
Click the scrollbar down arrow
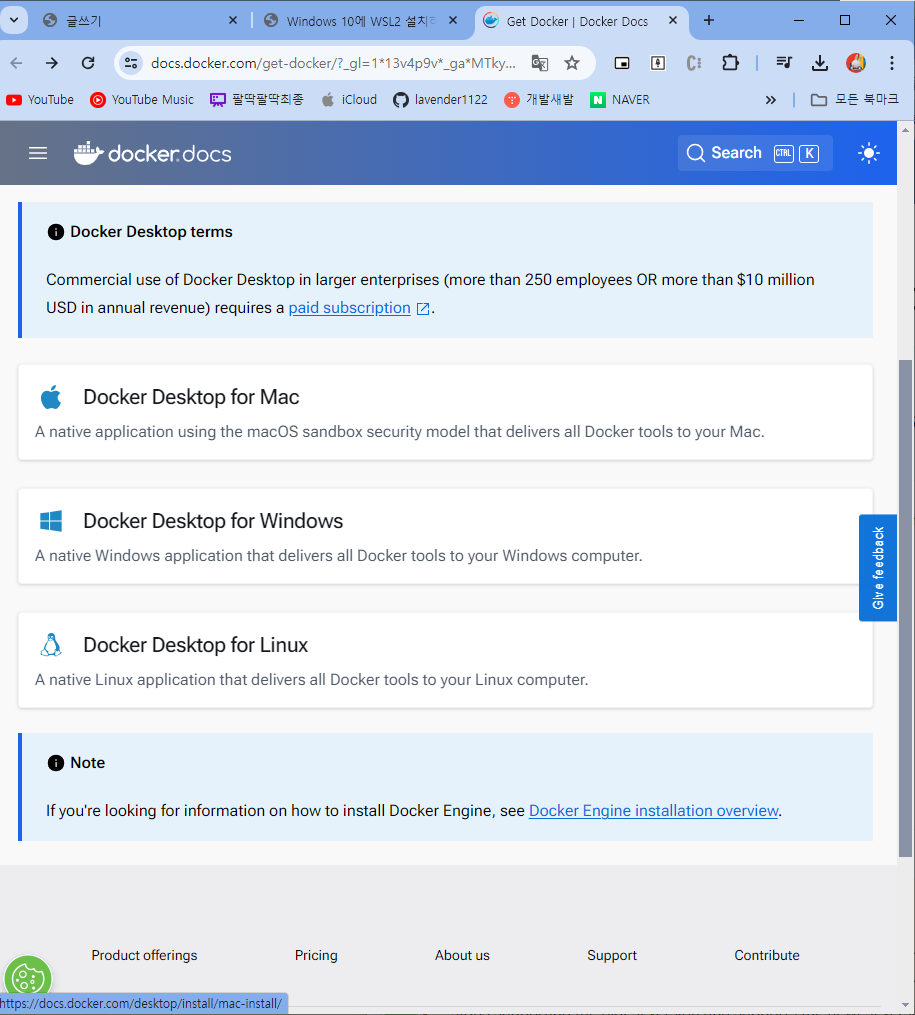[x=905, y=1005]
